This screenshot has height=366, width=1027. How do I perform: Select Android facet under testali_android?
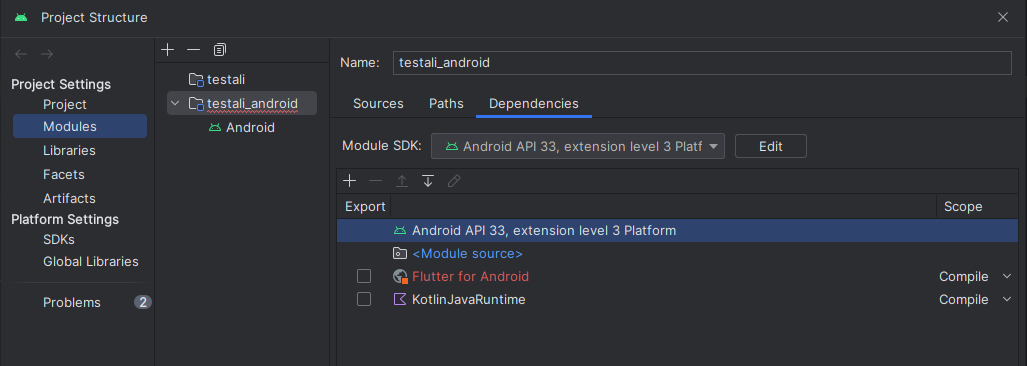[x=250, y=128]
